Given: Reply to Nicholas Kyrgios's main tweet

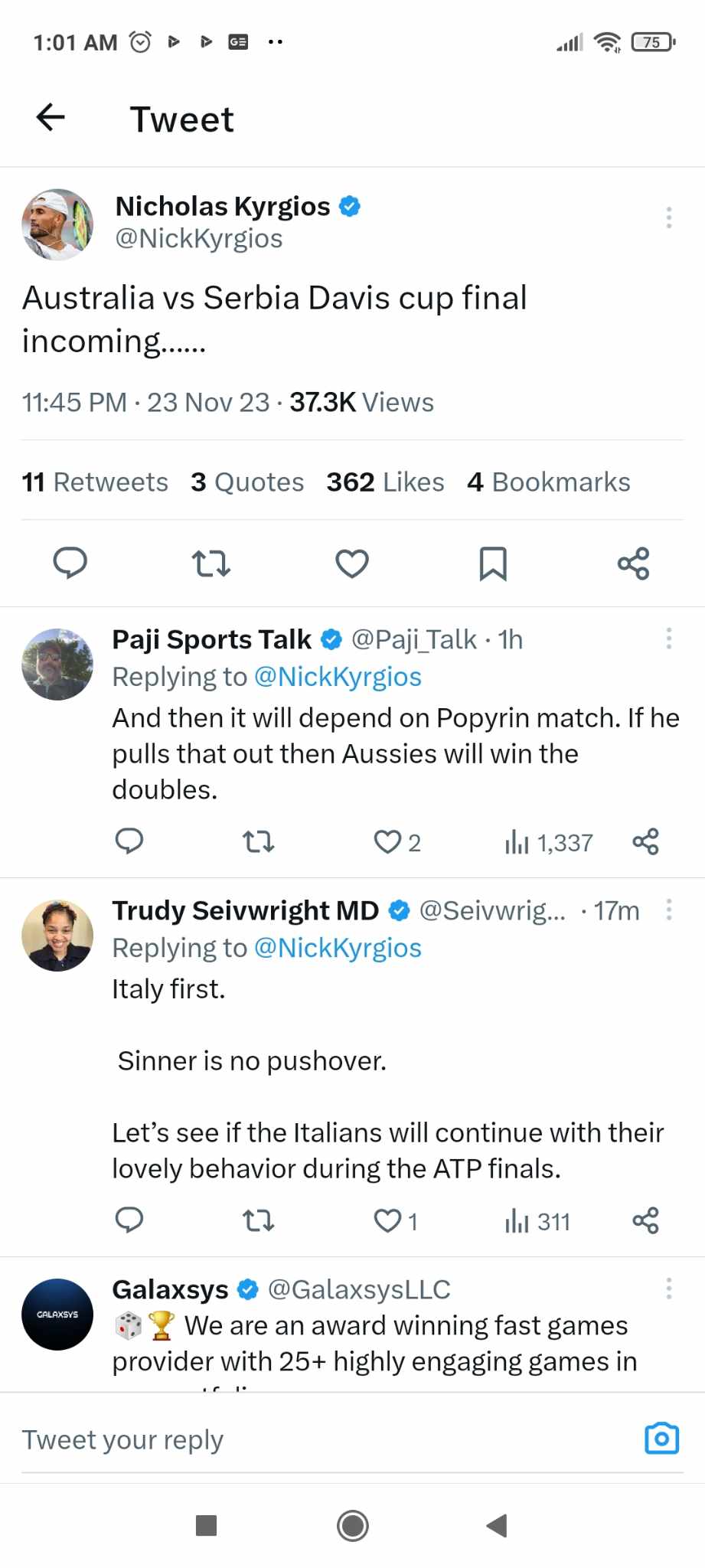Looking at the screenshot, I should point(70,563).
